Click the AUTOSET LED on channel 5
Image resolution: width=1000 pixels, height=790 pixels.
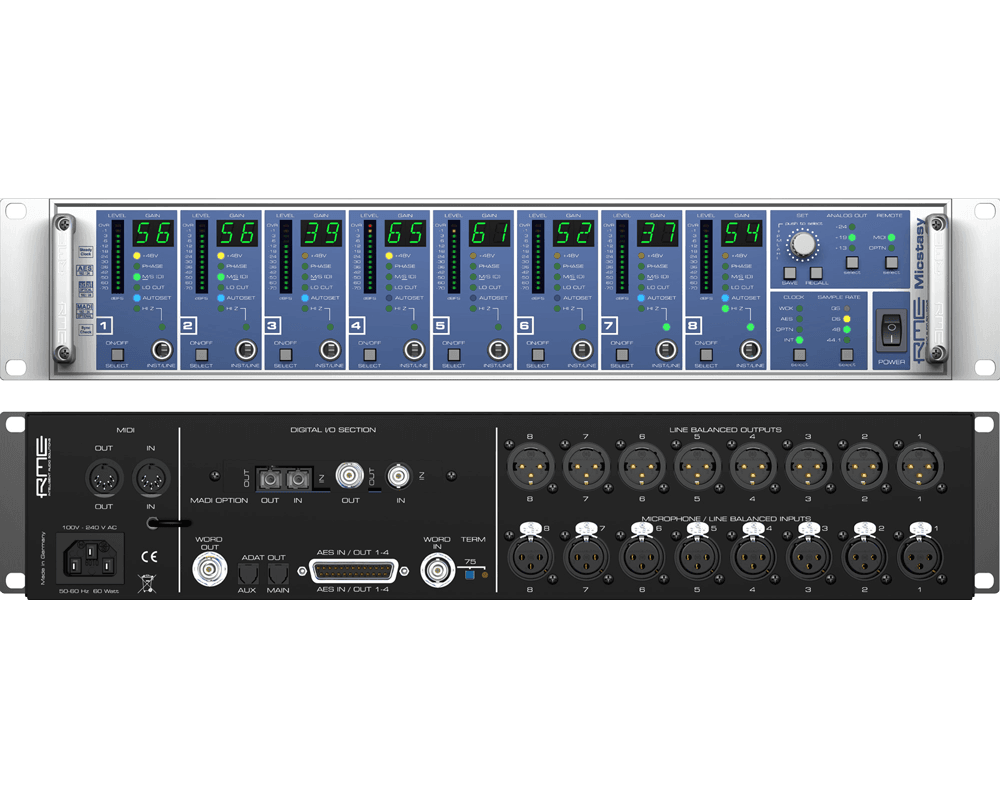473,299
